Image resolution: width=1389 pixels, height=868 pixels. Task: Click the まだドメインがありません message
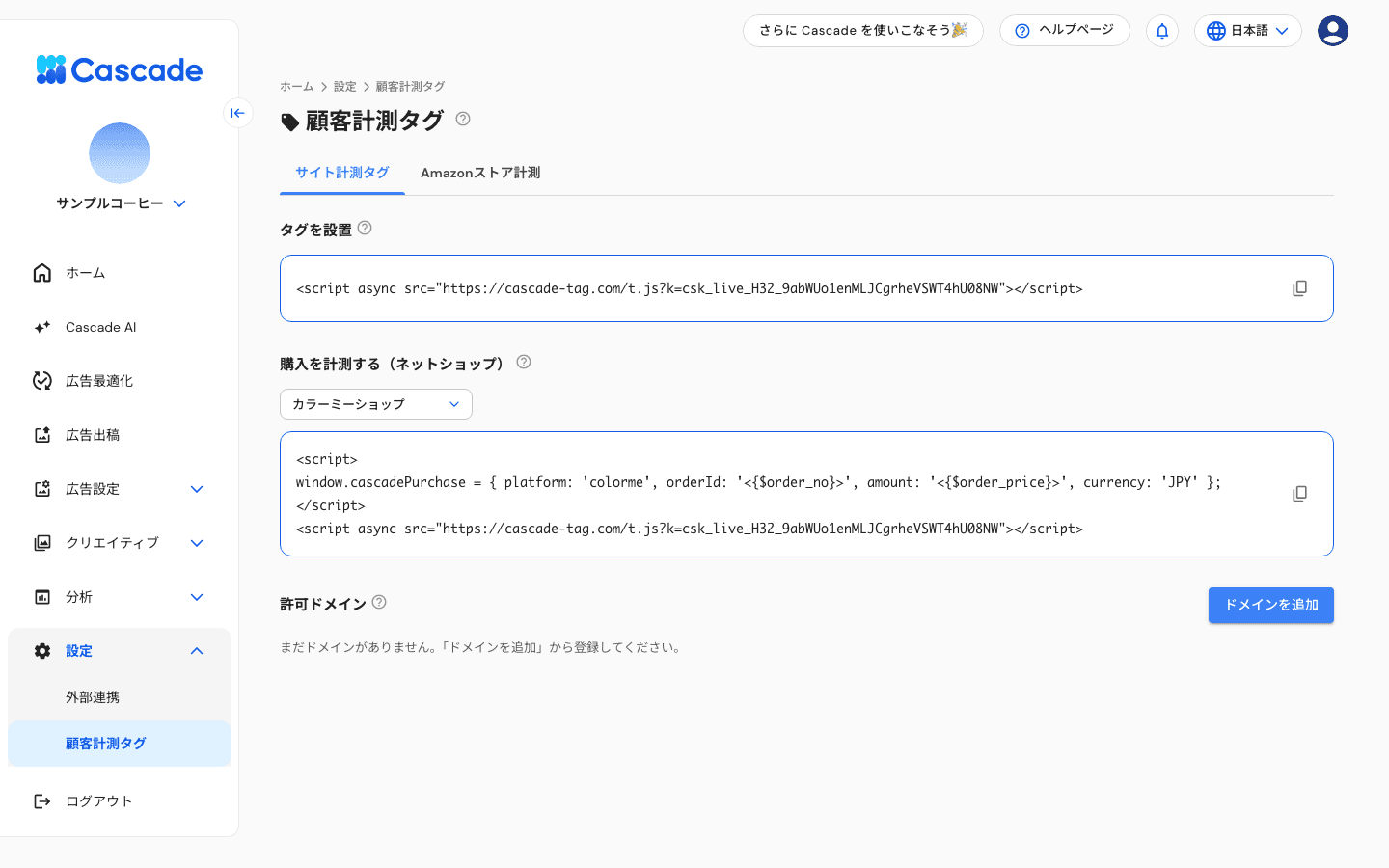tap(482, 647)
